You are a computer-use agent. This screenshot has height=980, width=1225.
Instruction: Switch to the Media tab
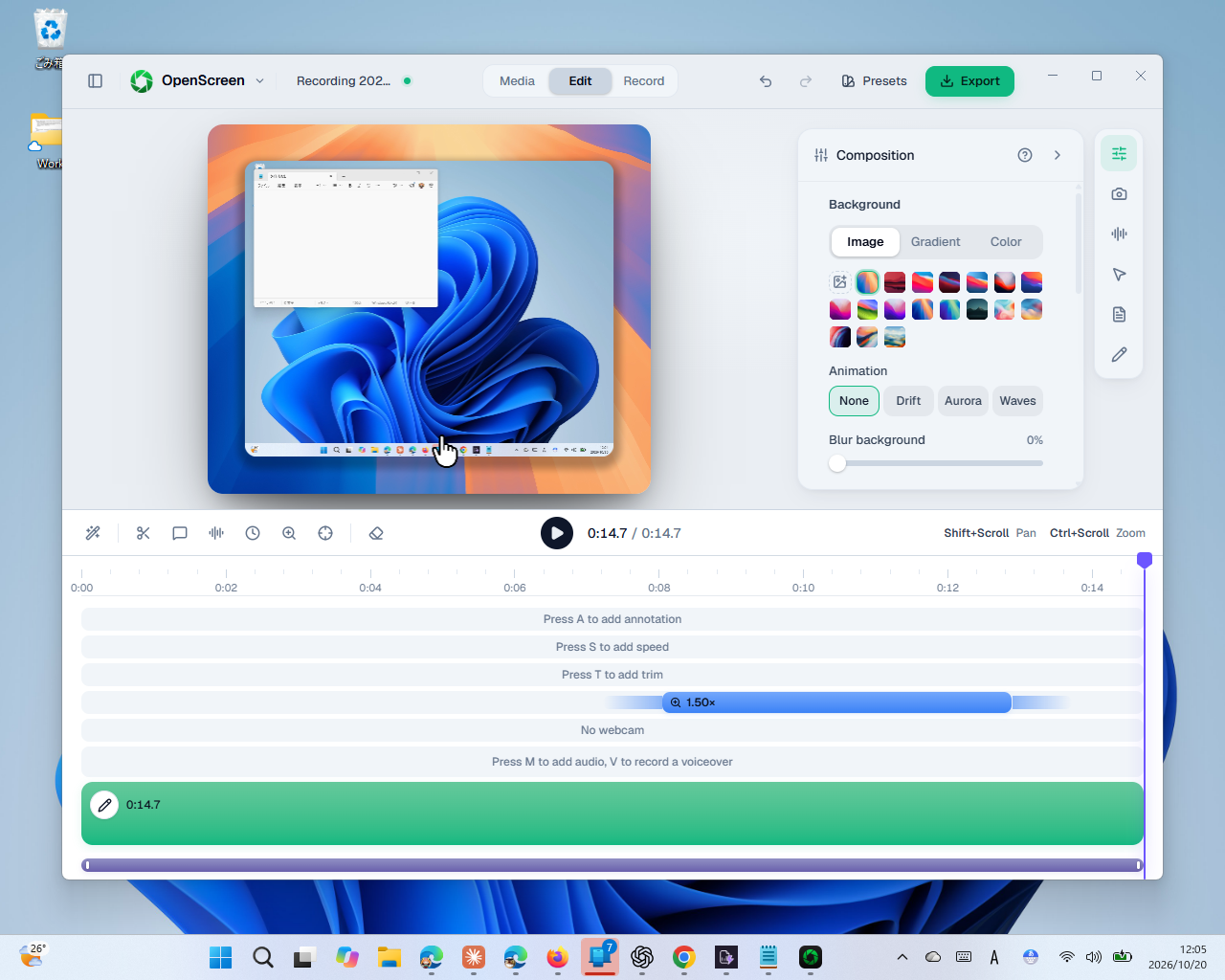tap(517, 81)
